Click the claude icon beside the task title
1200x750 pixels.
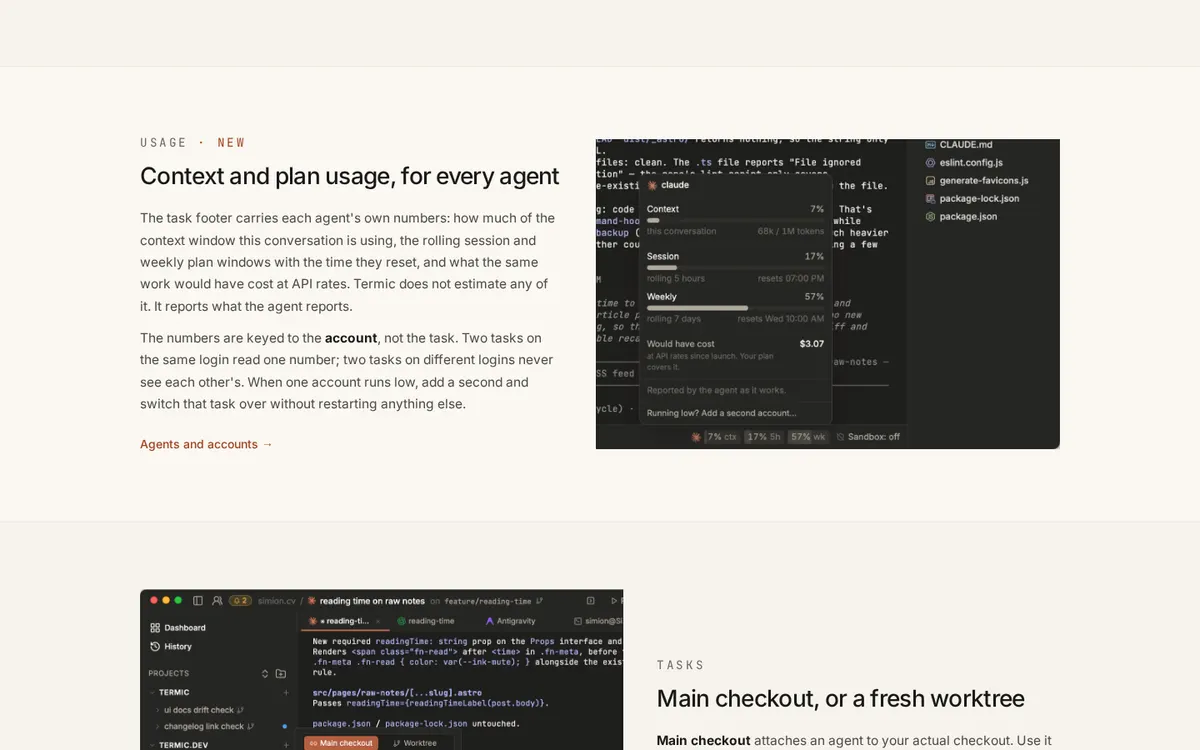tap(312, 601)
